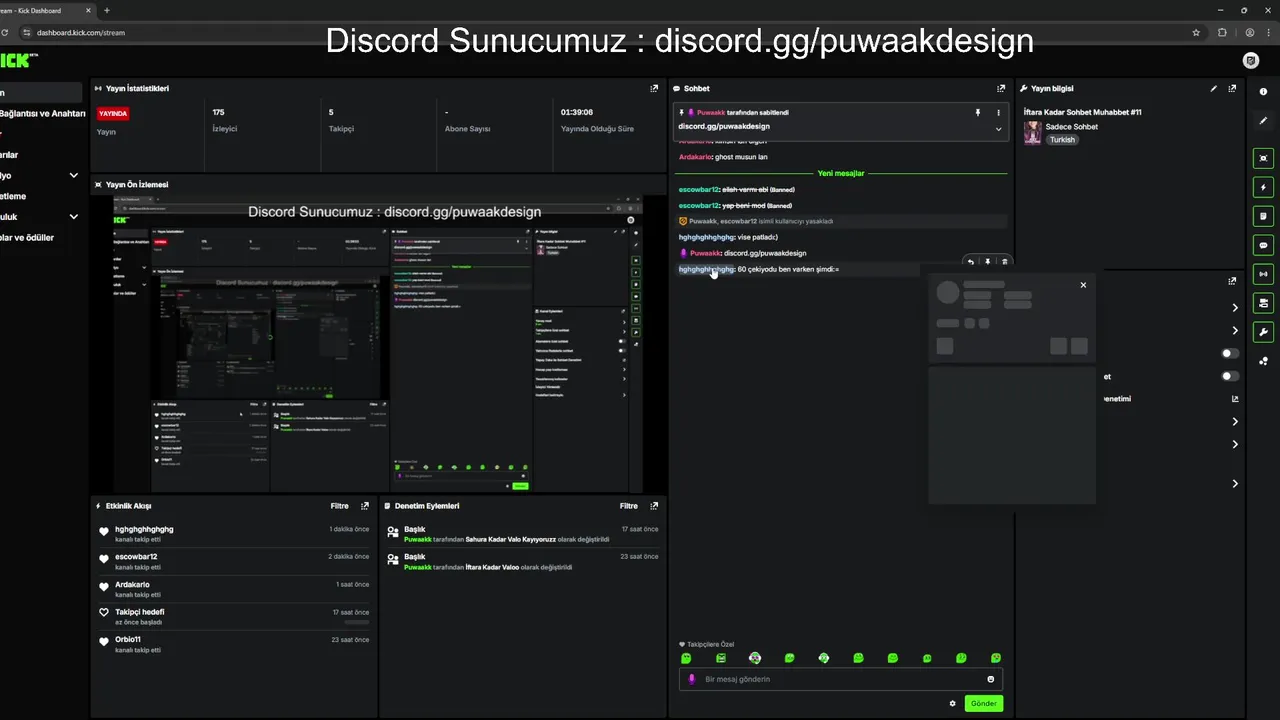Click the '01:39:08' live duration value
Image resolution: width=1280 pixels, height=720 pixels.
(x=577, y=112)
